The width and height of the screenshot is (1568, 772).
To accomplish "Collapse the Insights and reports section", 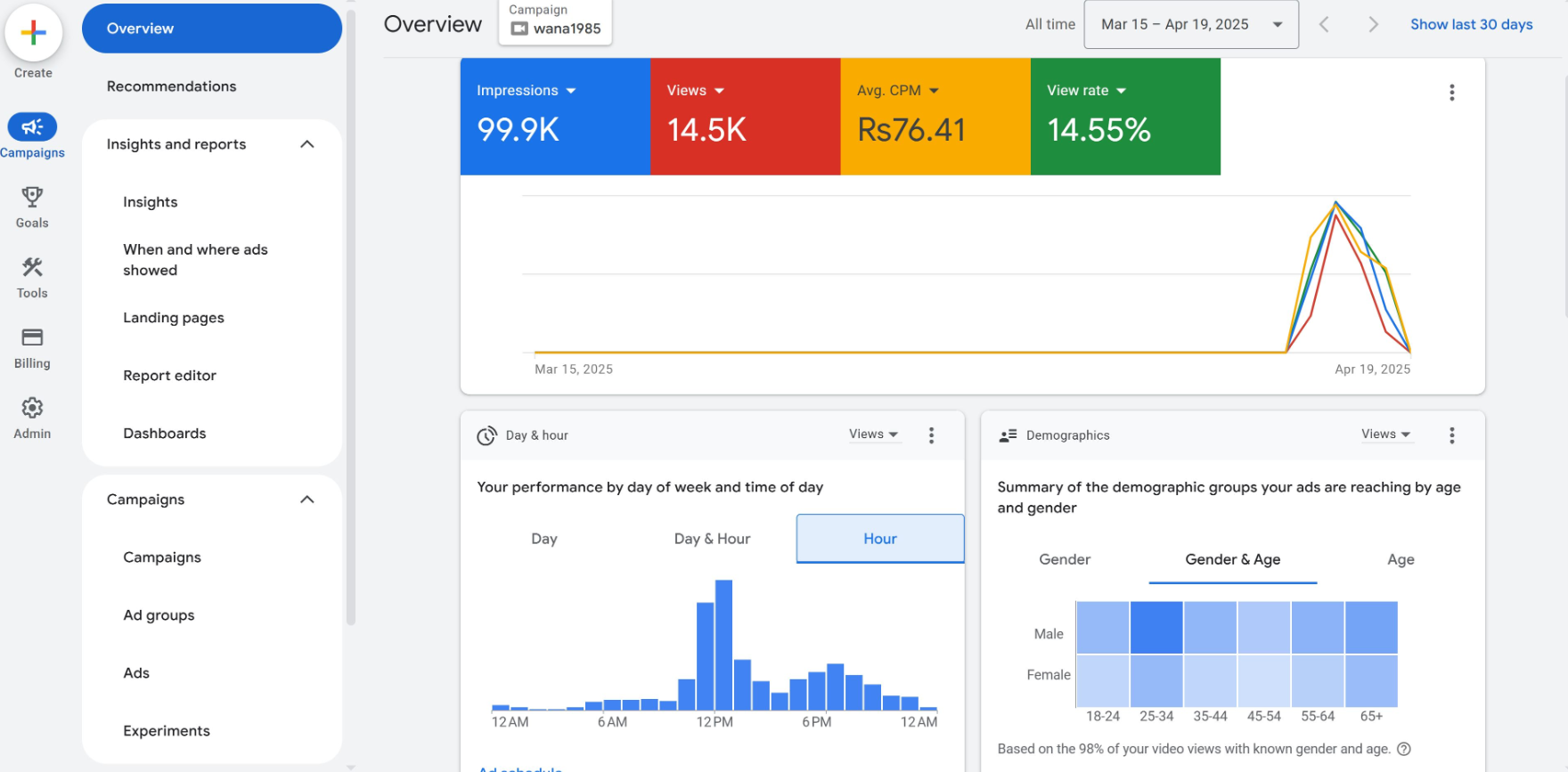I will (x=307, y=144).
